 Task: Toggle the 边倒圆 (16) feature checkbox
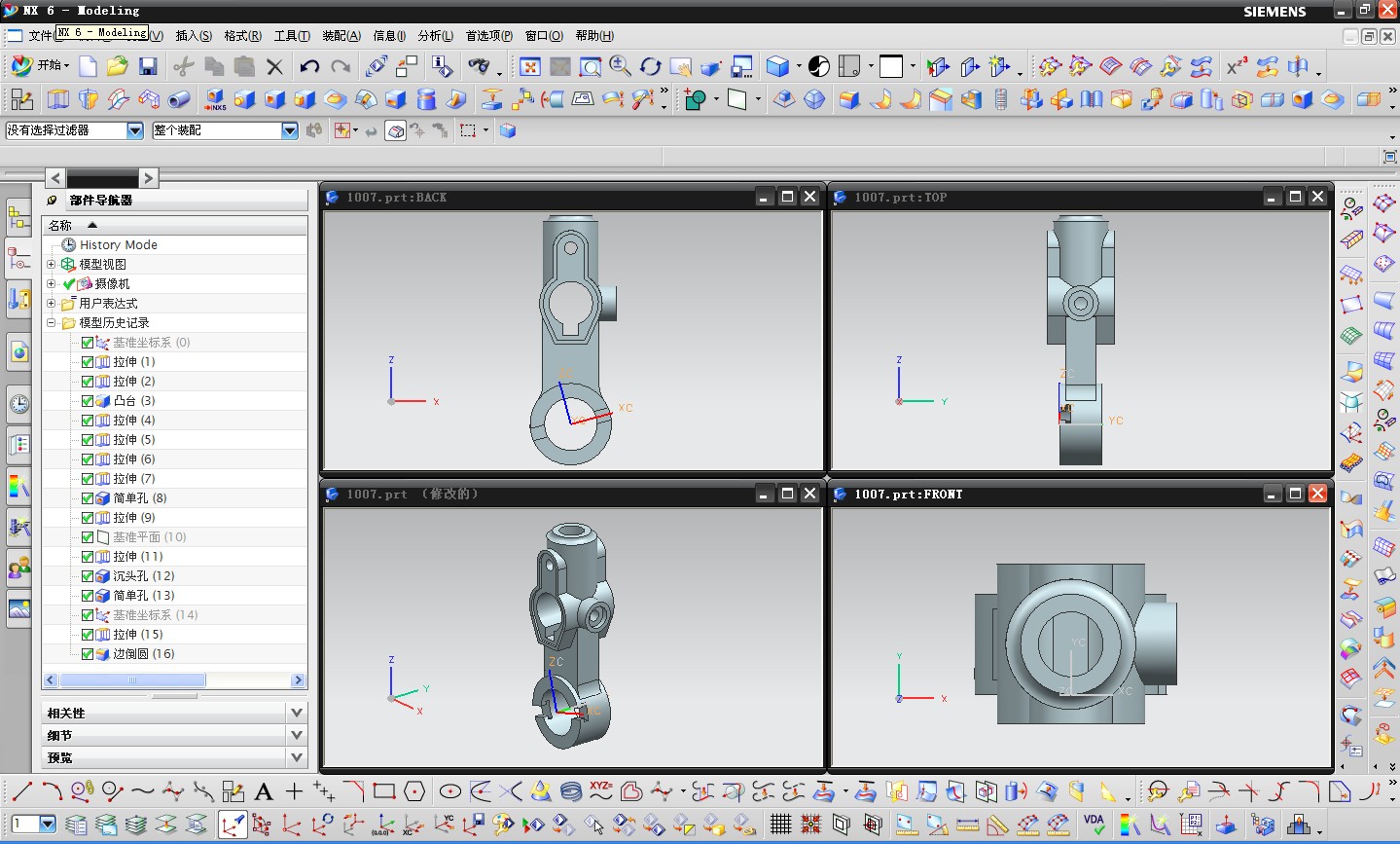tap(88, 654)
